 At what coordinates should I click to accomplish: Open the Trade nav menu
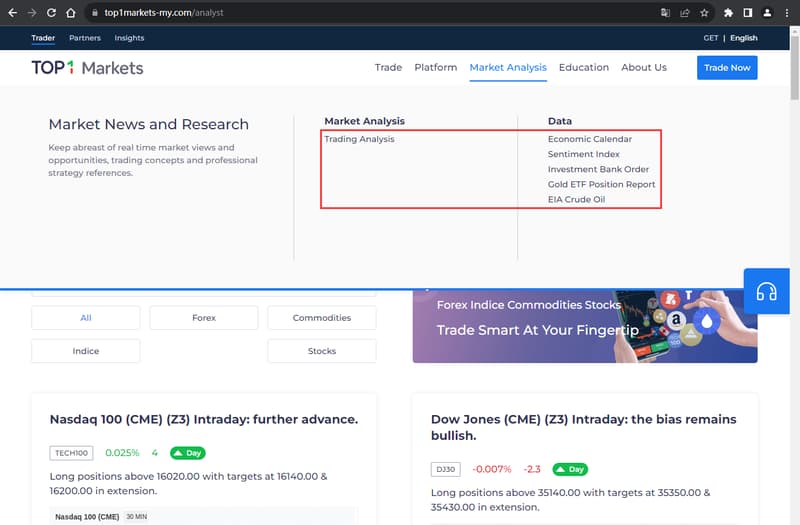coord(388,67)
